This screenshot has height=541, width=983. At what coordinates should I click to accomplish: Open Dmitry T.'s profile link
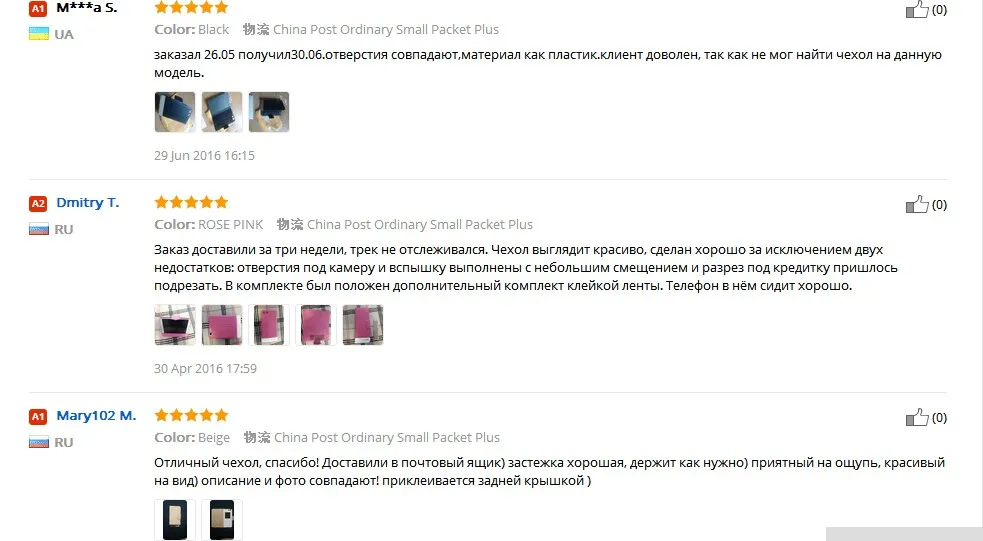(x=88, y=202)
